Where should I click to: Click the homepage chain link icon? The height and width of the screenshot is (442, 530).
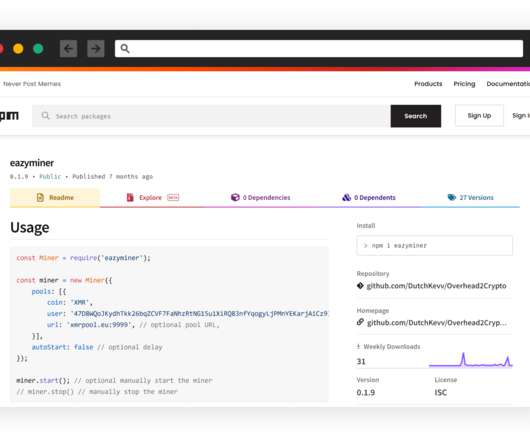click(x=360, y=322)
